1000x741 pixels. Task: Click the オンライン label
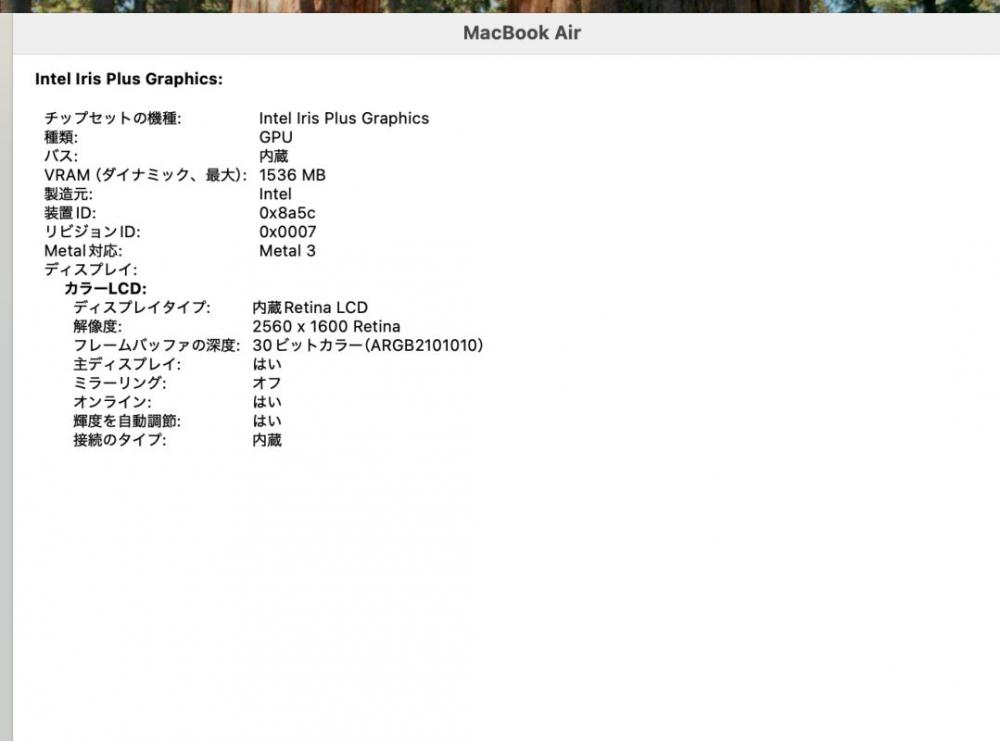[x=112, y=402]
